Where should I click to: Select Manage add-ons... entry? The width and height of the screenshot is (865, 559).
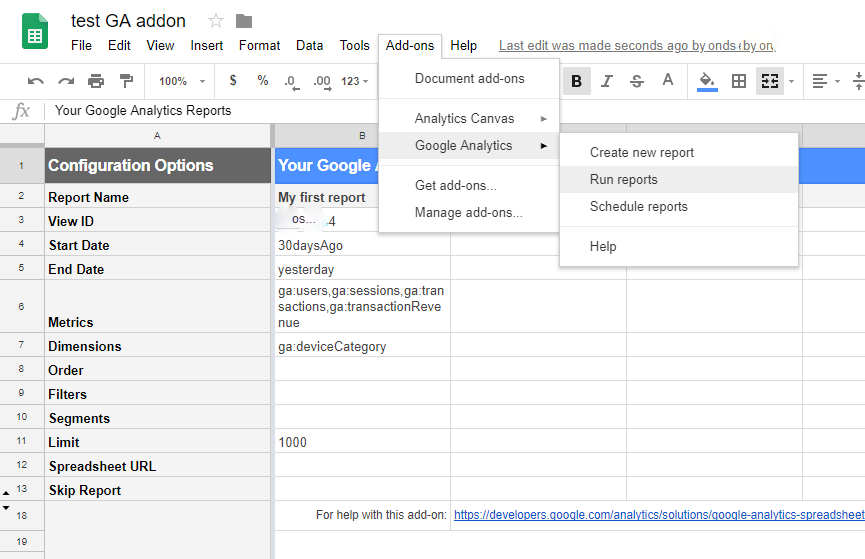(x=469, y=213)
